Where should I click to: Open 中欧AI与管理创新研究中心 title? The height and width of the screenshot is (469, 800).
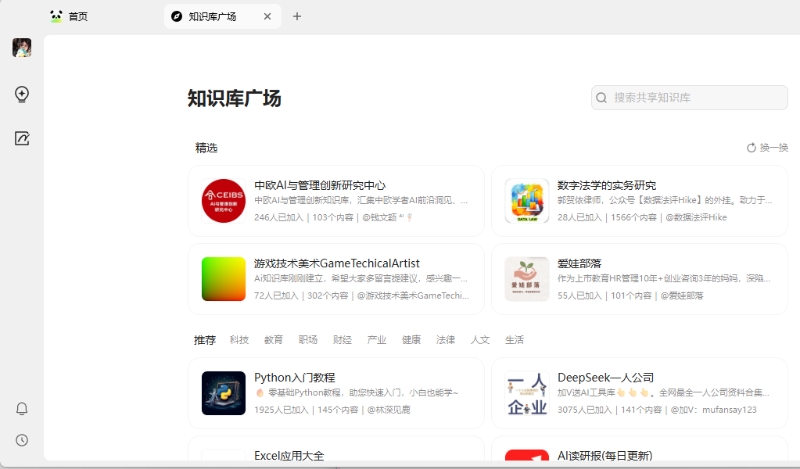pos(320,185)
